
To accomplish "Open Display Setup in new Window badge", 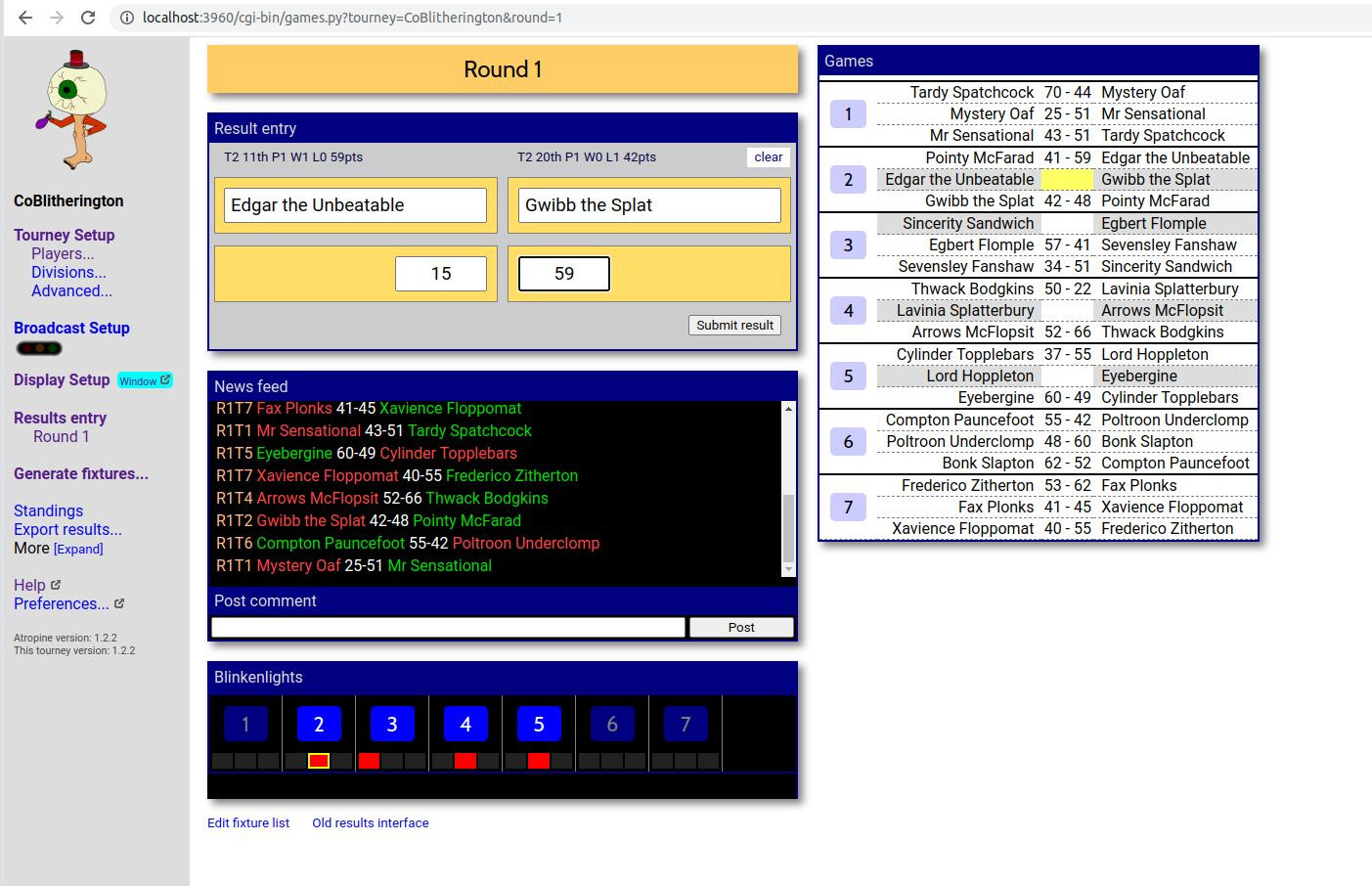I will pos(145,380).
